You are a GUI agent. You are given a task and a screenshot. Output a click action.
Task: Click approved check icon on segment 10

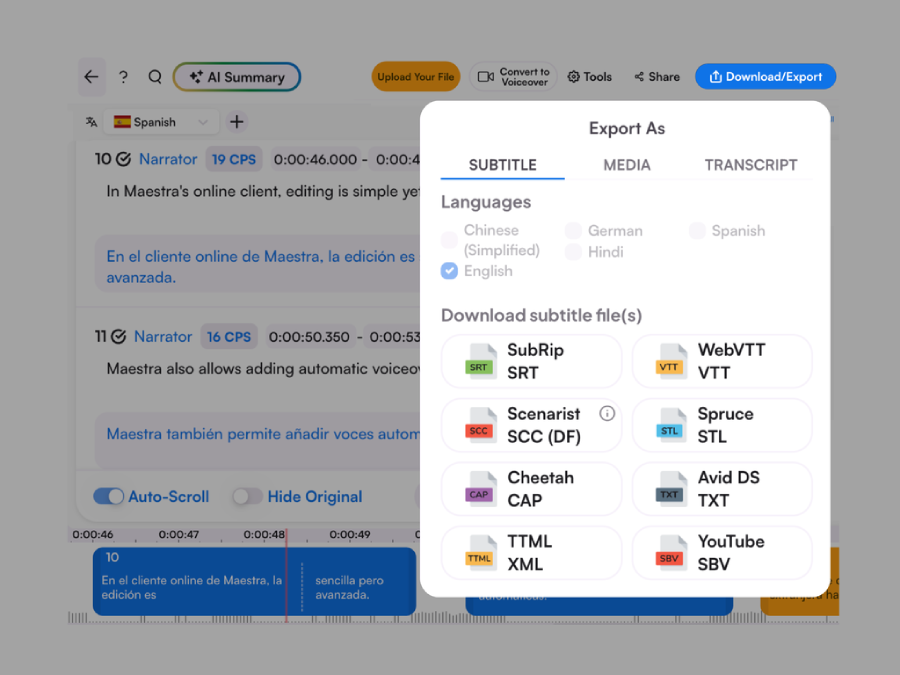(x=123, y=159)
